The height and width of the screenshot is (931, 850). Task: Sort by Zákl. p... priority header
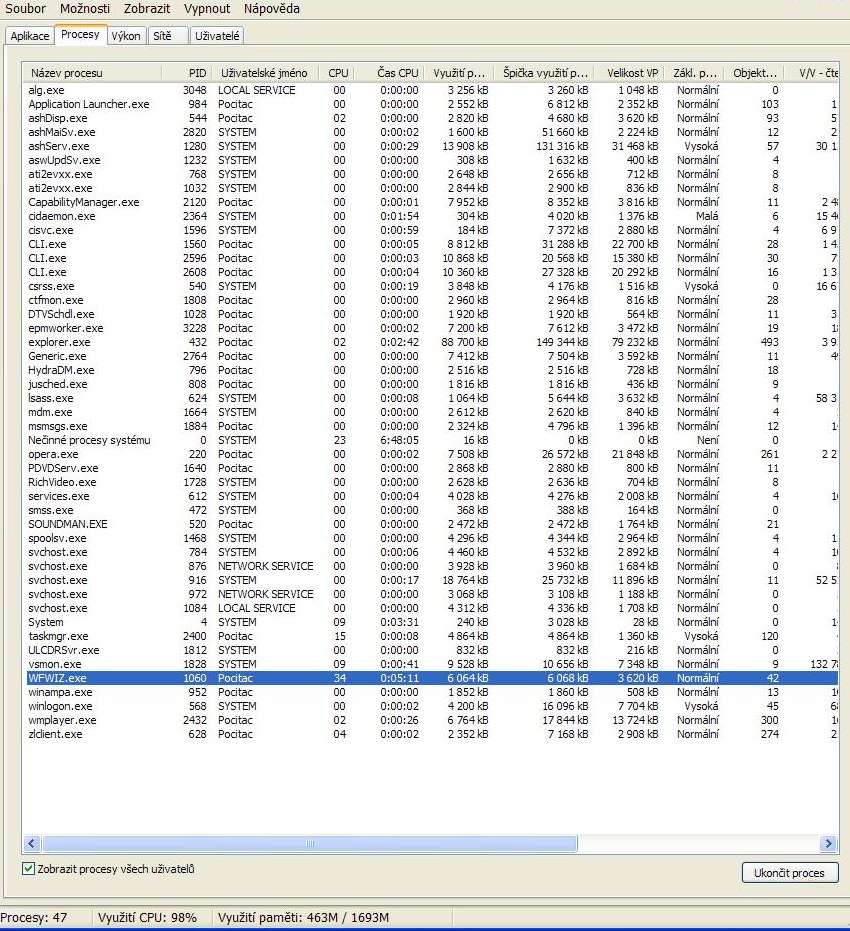click(694, 73)
